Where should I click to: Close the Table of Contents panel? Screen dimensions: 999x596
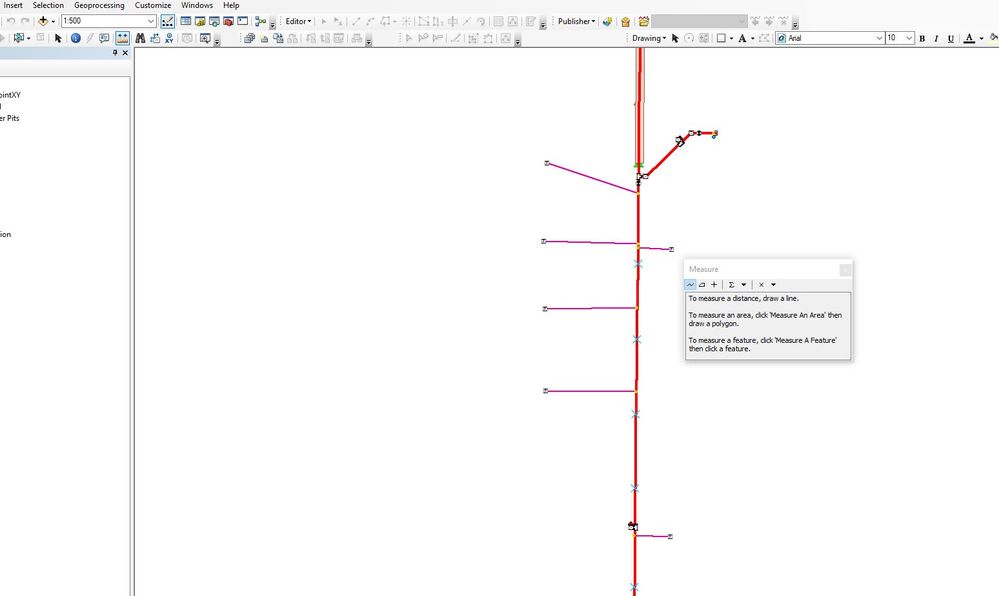click(125, 53)
